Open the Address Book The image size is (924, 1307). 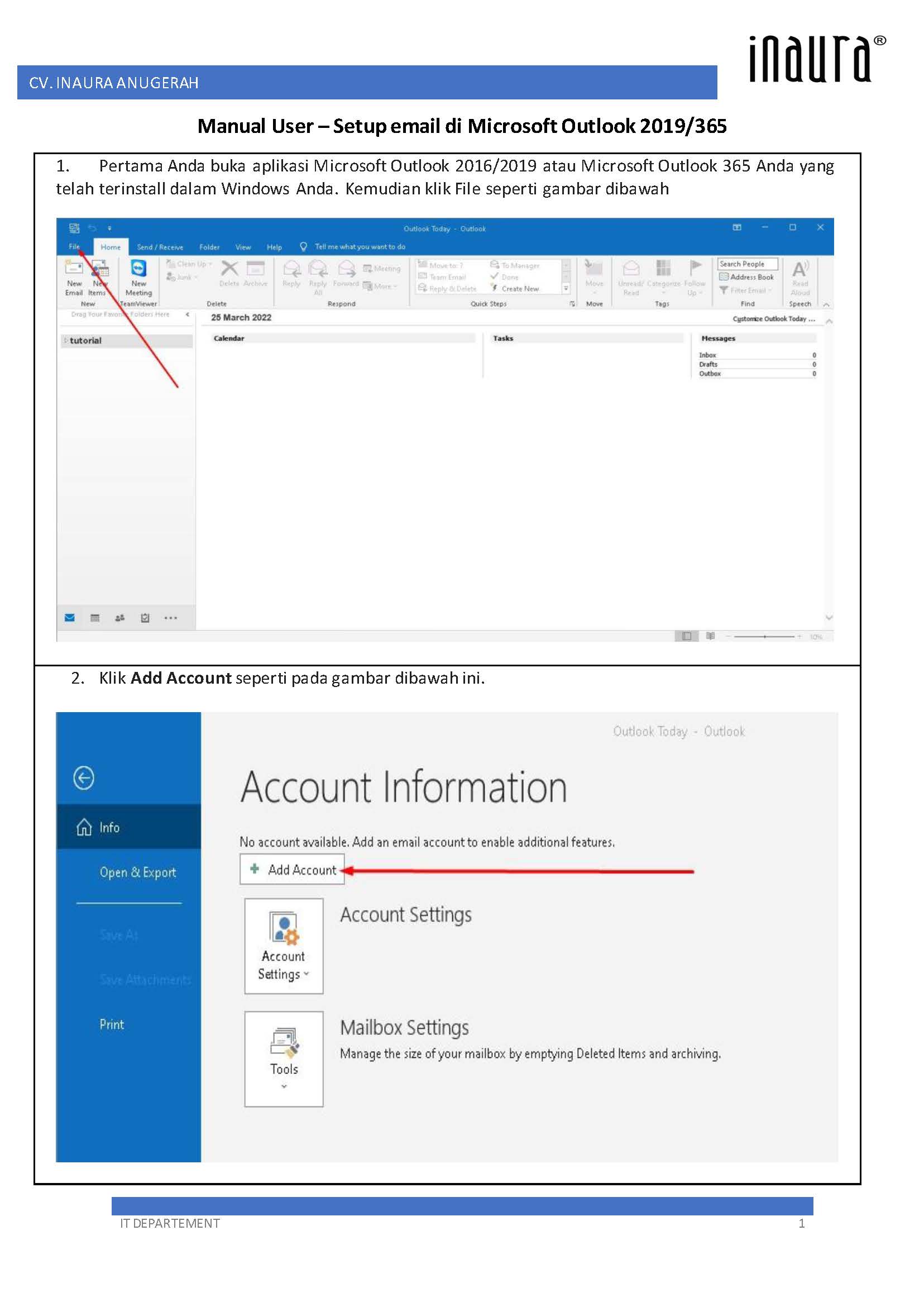[x=746, y=277]
